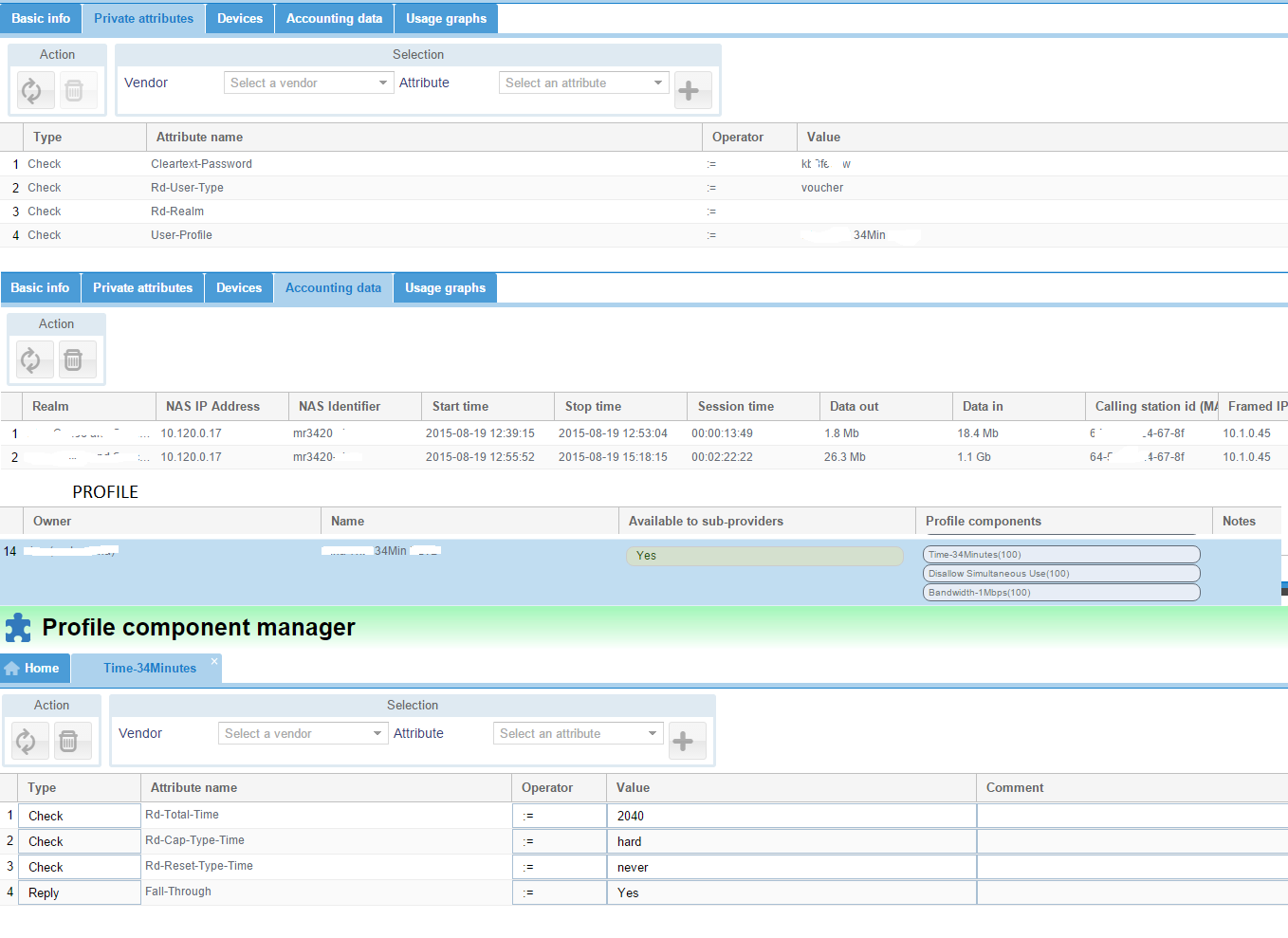Select the User-Profile attribute row
The height and width of the screenshot is (938, 1288).
(x=644, y=235)
